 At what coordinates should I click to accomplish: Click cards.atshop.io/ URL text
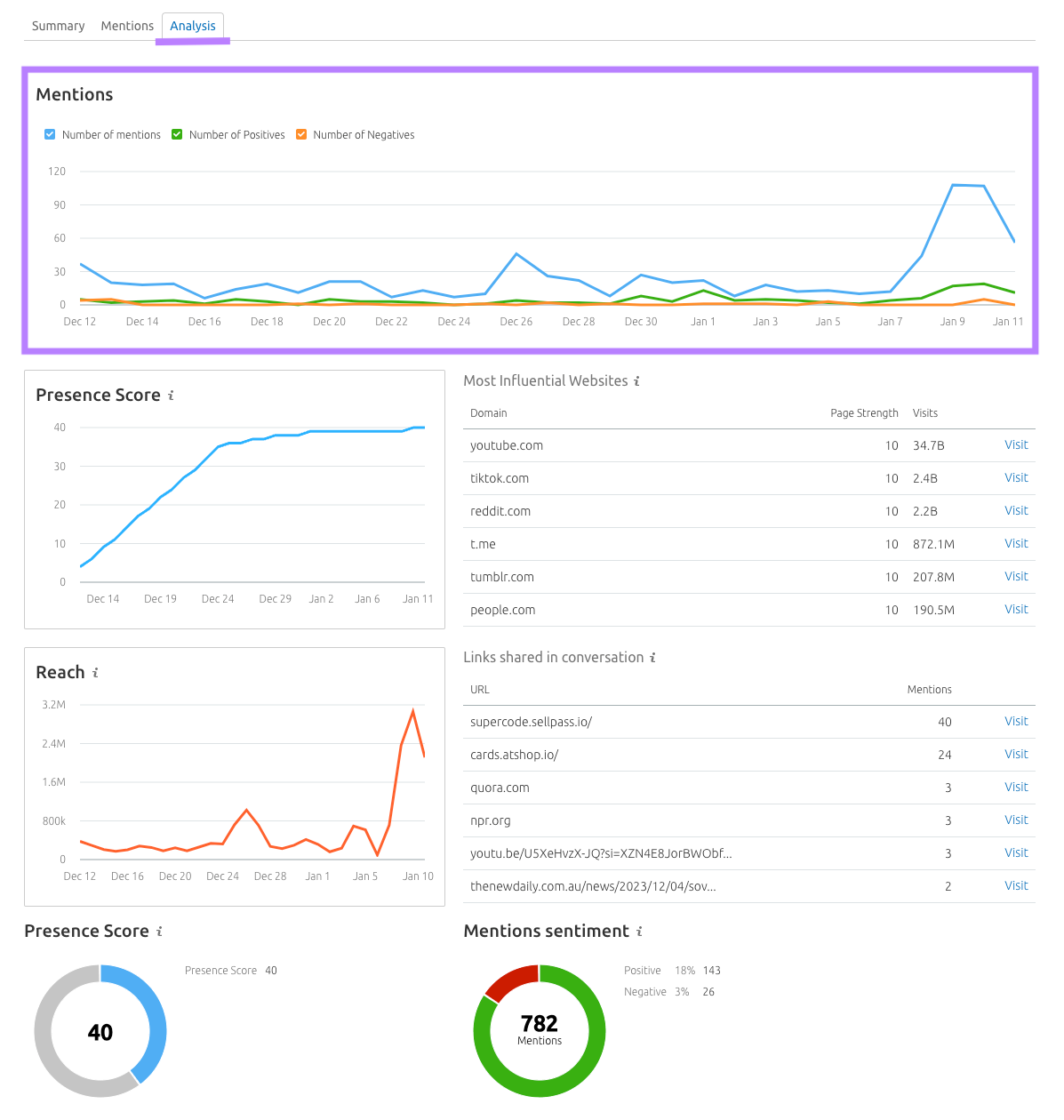point(515,756)
